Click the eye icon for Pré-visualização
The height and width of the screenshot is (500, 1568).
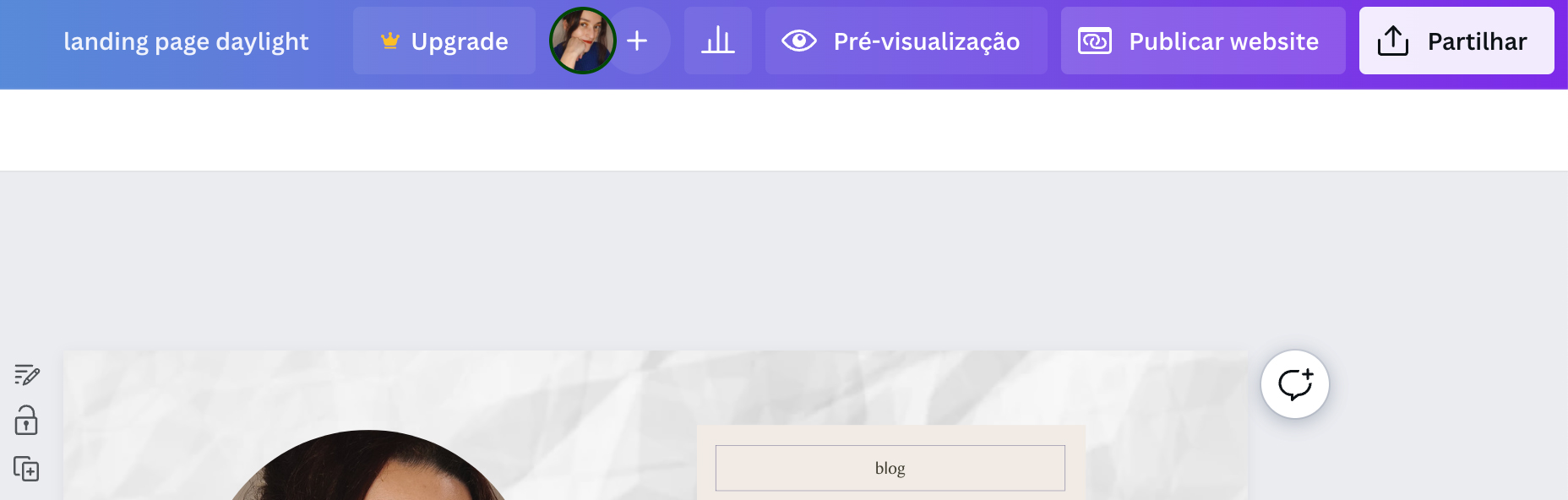(799, 41)
